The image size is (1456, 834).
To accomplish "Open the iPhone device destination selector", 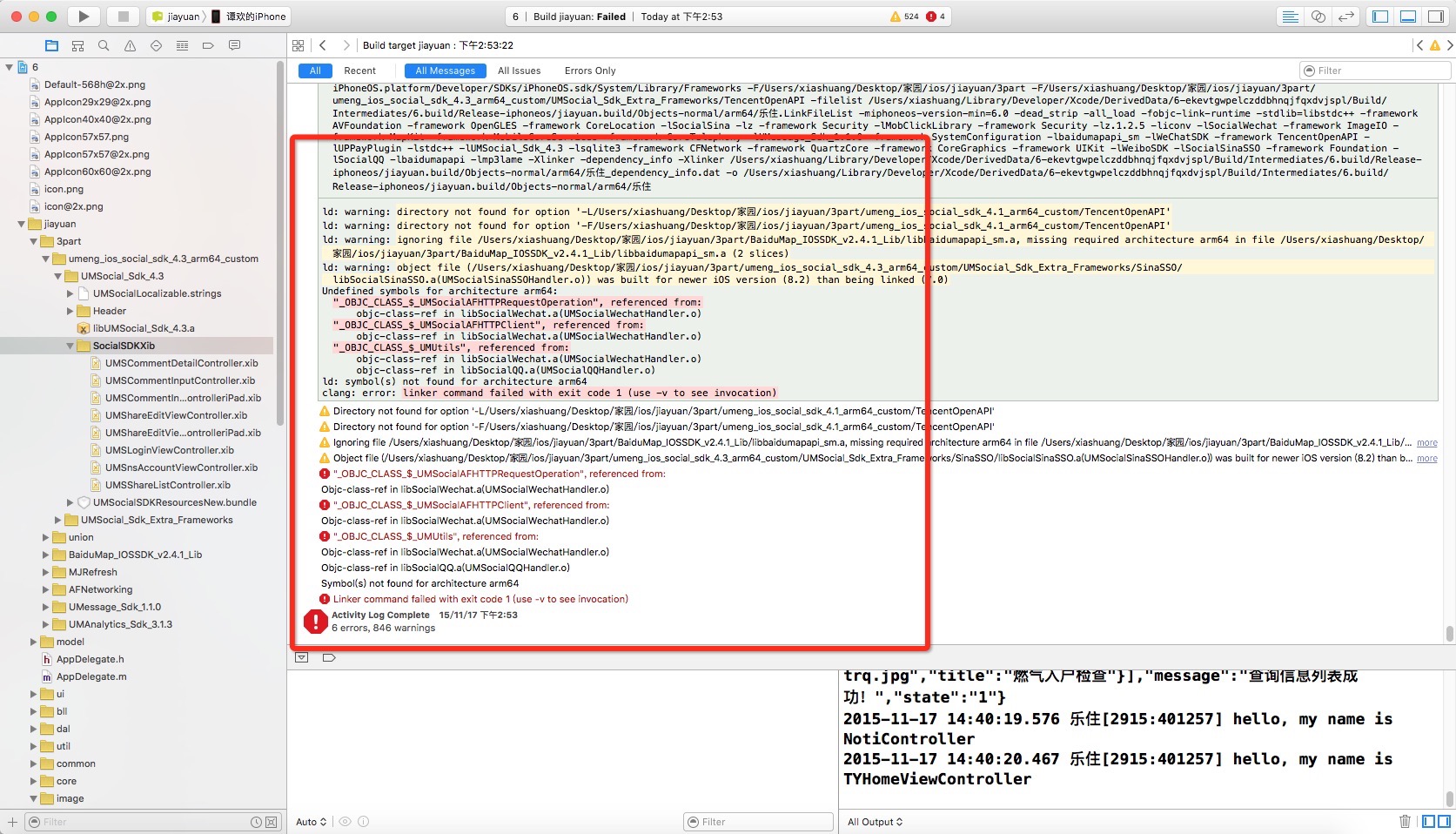I will pos(249,17).
